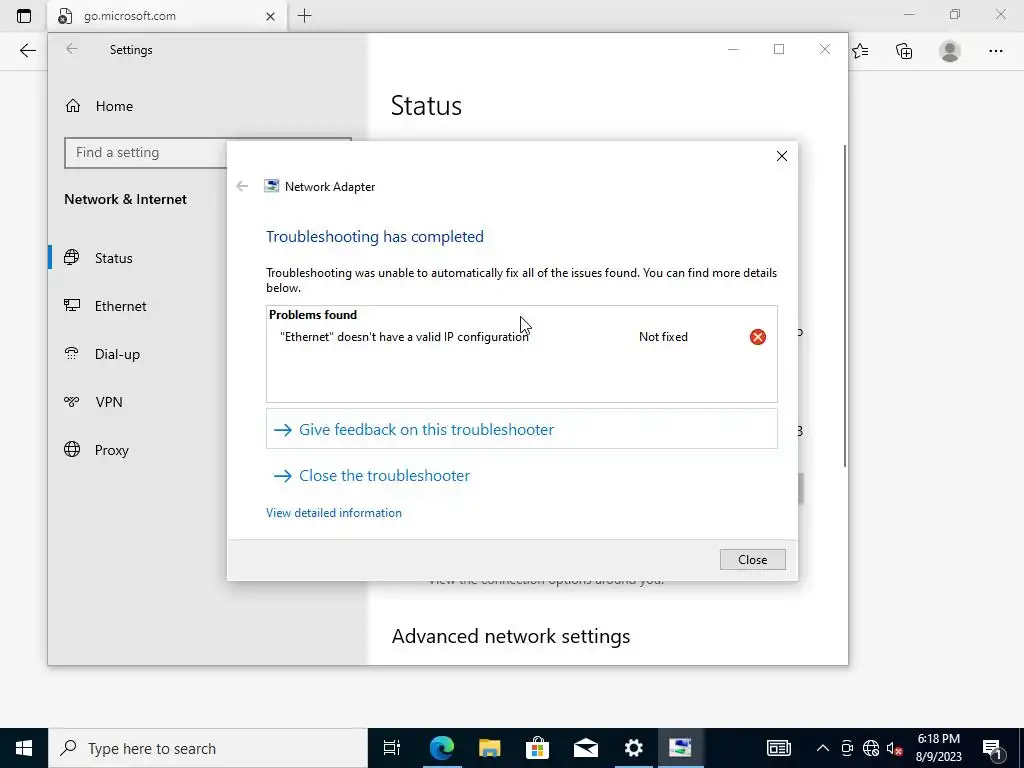The width and height of the screenshot is (1024, 768).
Task: Open Edge 'Settings and more' ellipsis menu
Action: click(995, 51)
